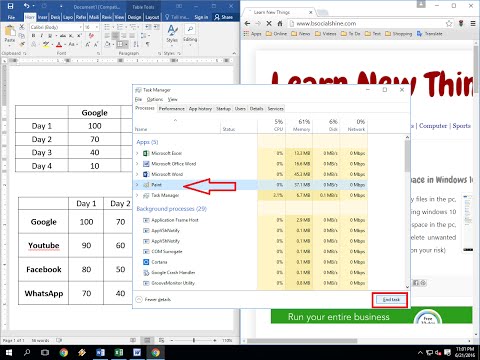This screenshot has height=360, width=480.
Task: Toggle Italic formatting in Word
Action: tap(41, 36)
